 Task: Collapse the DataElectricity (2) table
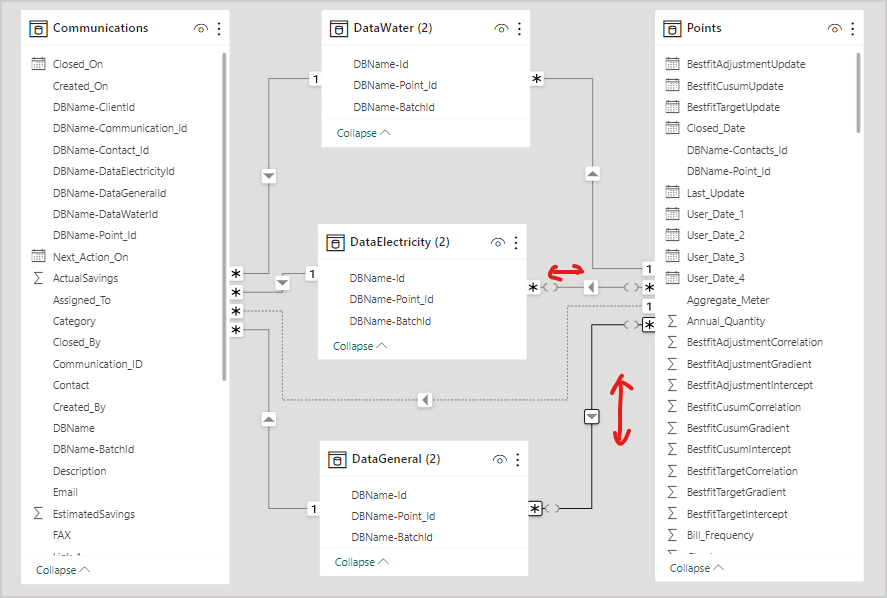pyautogui.click(x=360, y=347)
